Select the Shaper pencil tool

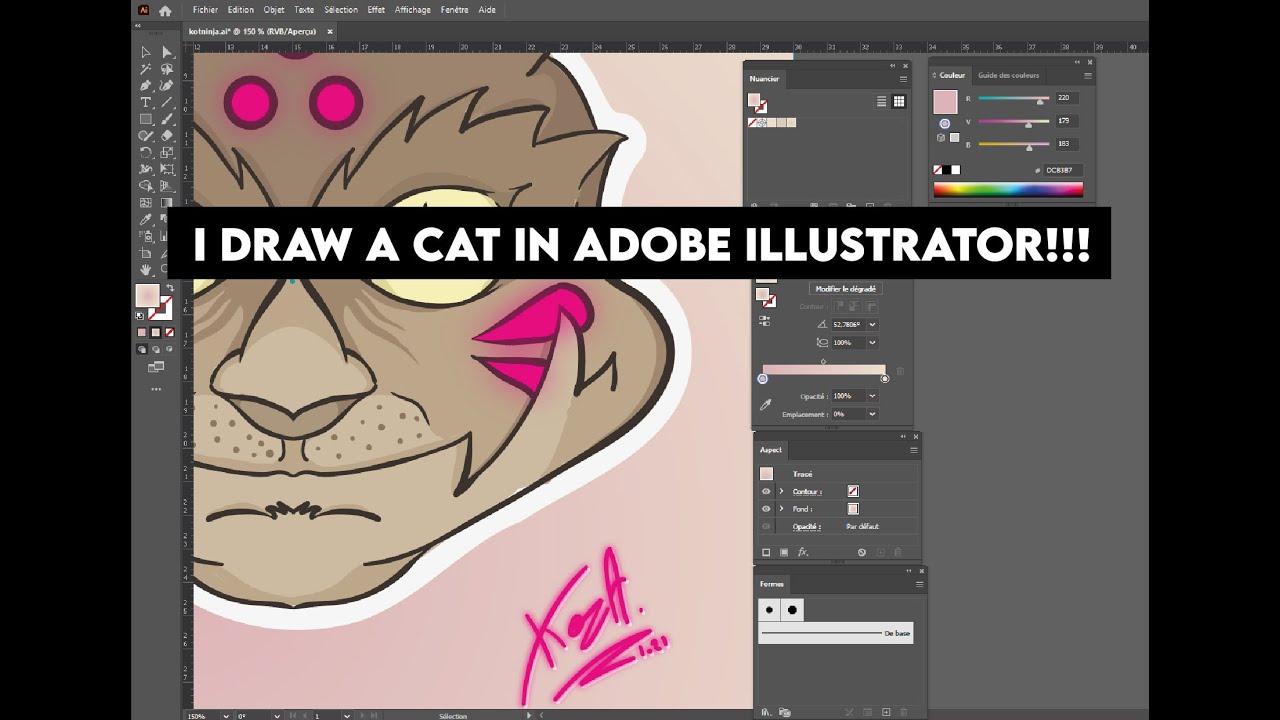click(146, 136)
